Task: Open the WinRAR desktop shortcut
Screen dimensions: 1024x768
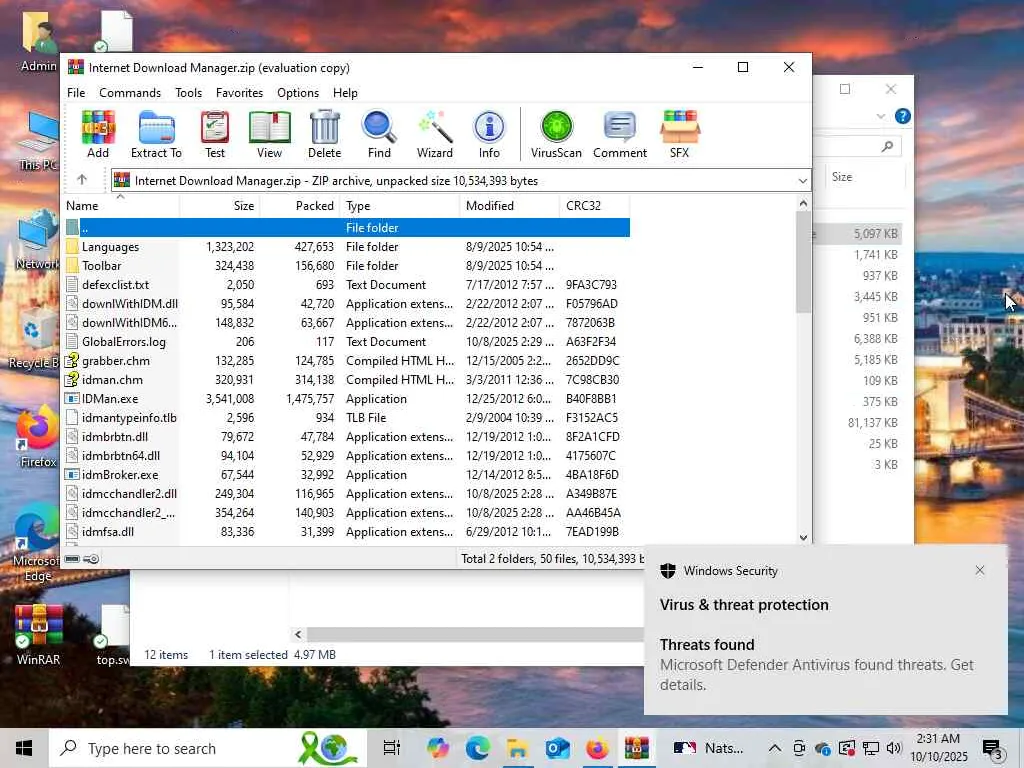Action: pyautogui.click(x=39, y=633)
